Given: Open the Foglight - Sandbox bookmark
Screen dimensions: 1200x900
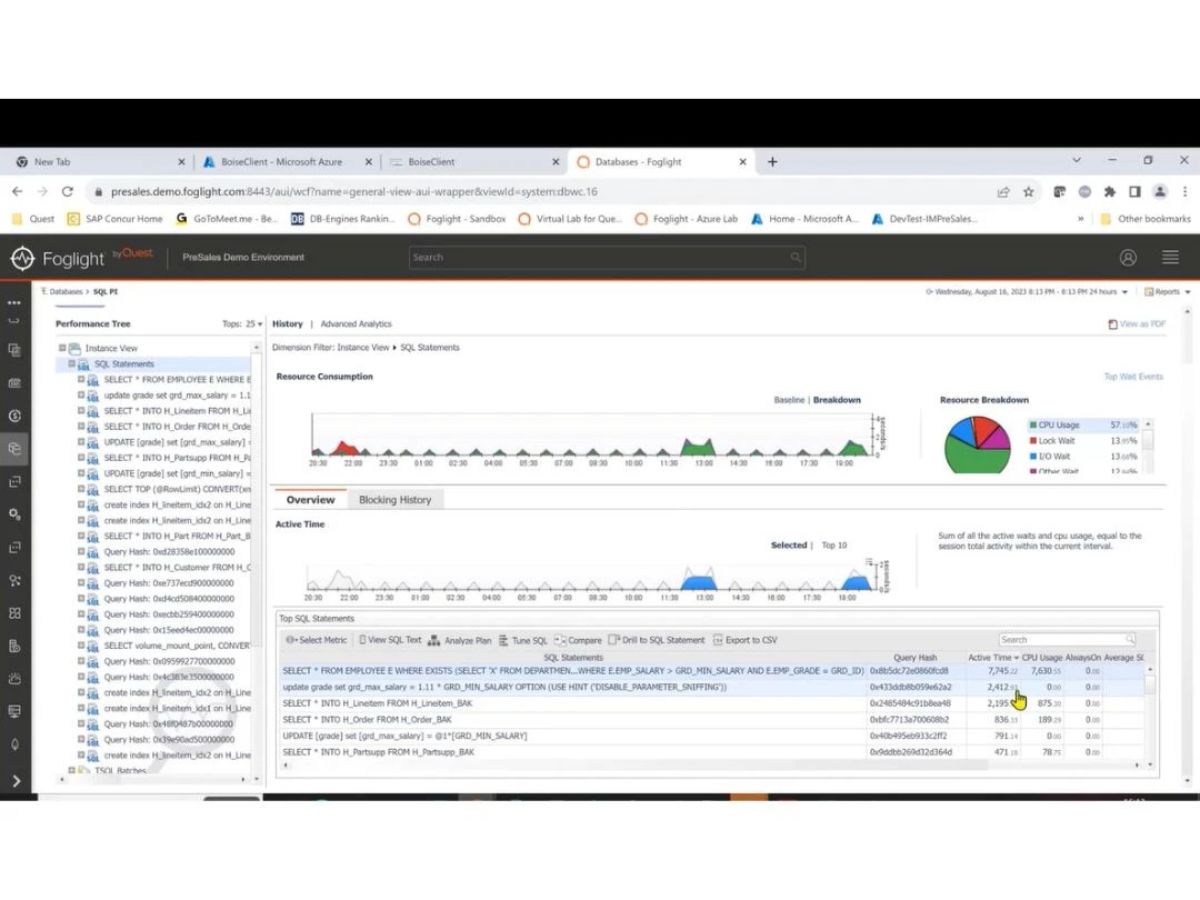Looking at the screenshot, I should (x=457, y=219).
